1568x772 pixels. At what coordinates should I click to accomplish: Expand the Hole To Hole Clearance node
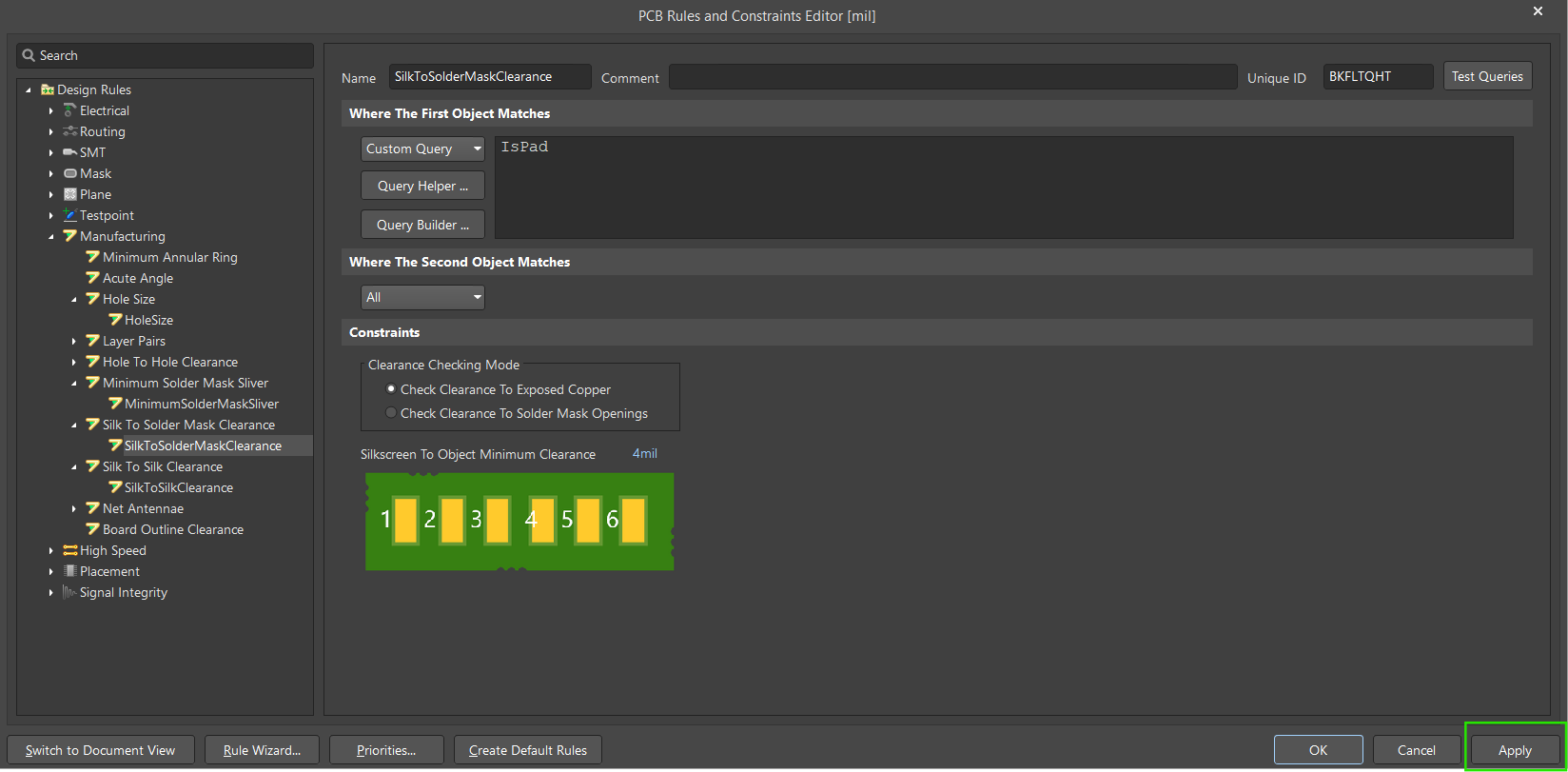pyautogui.click(x=74, y=362)
